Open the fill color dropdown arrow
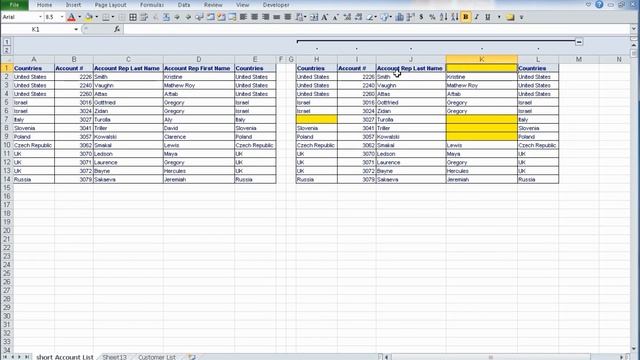 coord(96,17)
